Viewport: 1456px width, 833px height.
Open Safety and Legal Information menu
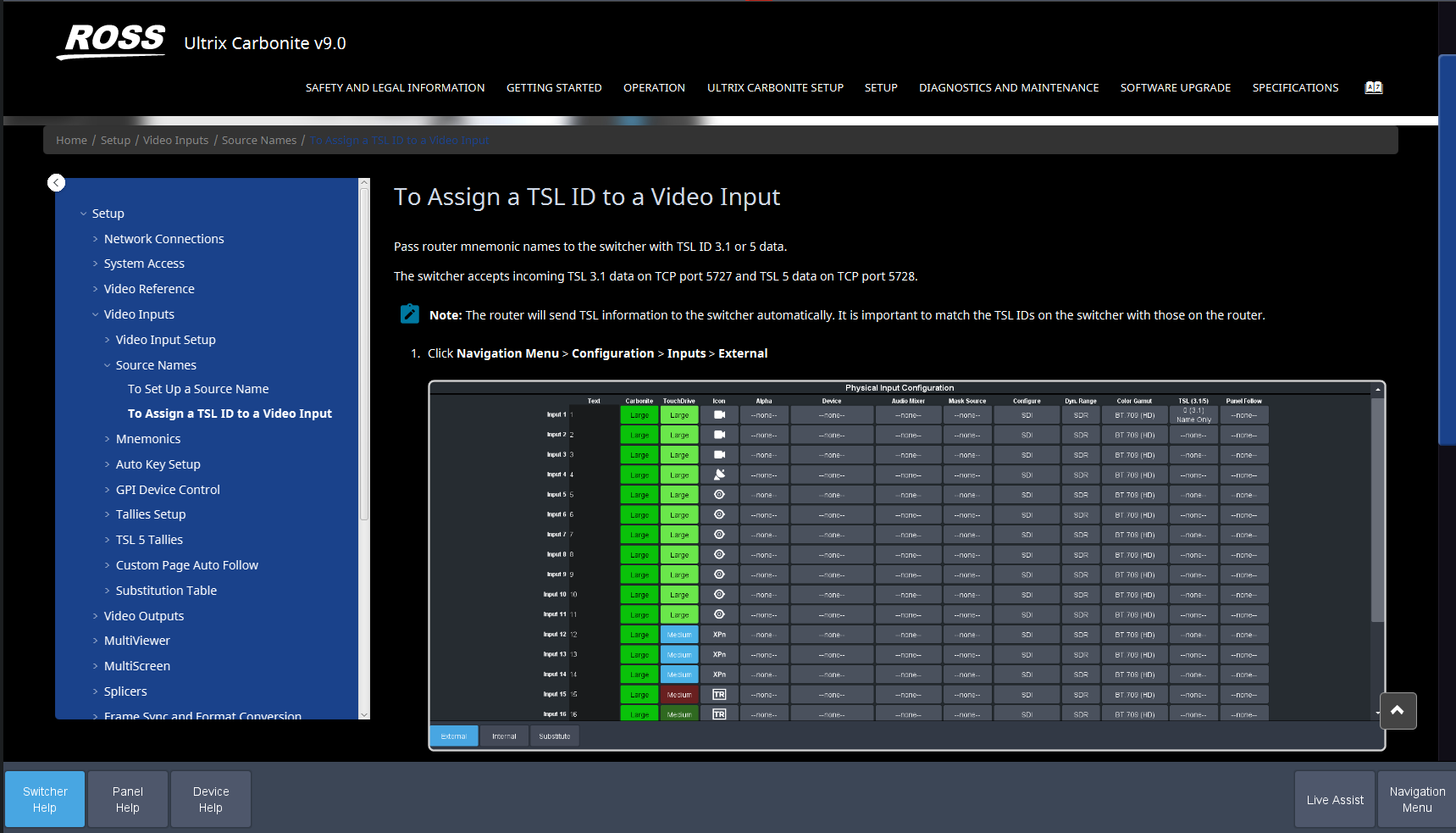tap(395, 87)
